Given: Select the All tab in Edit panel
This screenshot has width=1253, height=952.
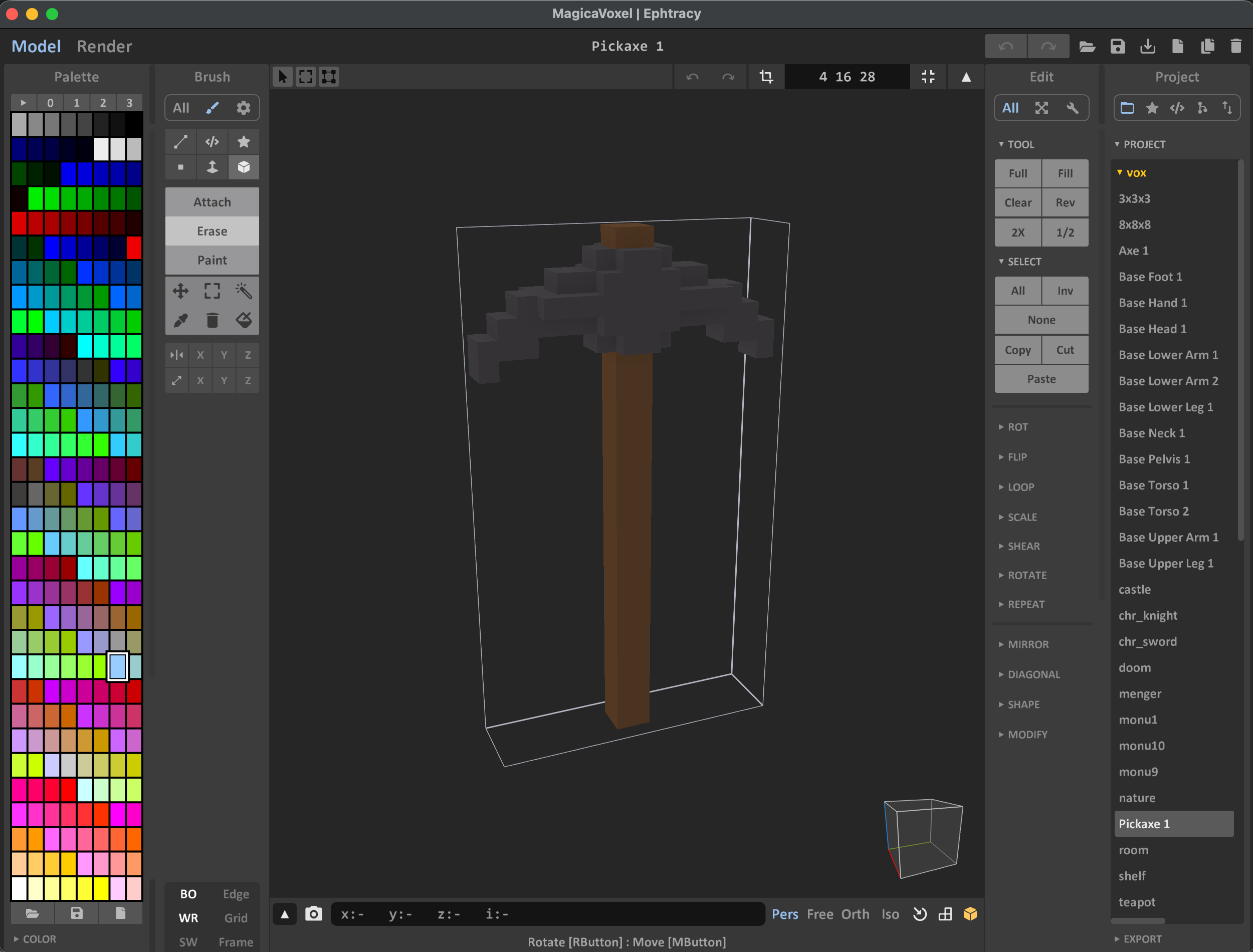Looking at the screenshot, I should [1010, 108].
